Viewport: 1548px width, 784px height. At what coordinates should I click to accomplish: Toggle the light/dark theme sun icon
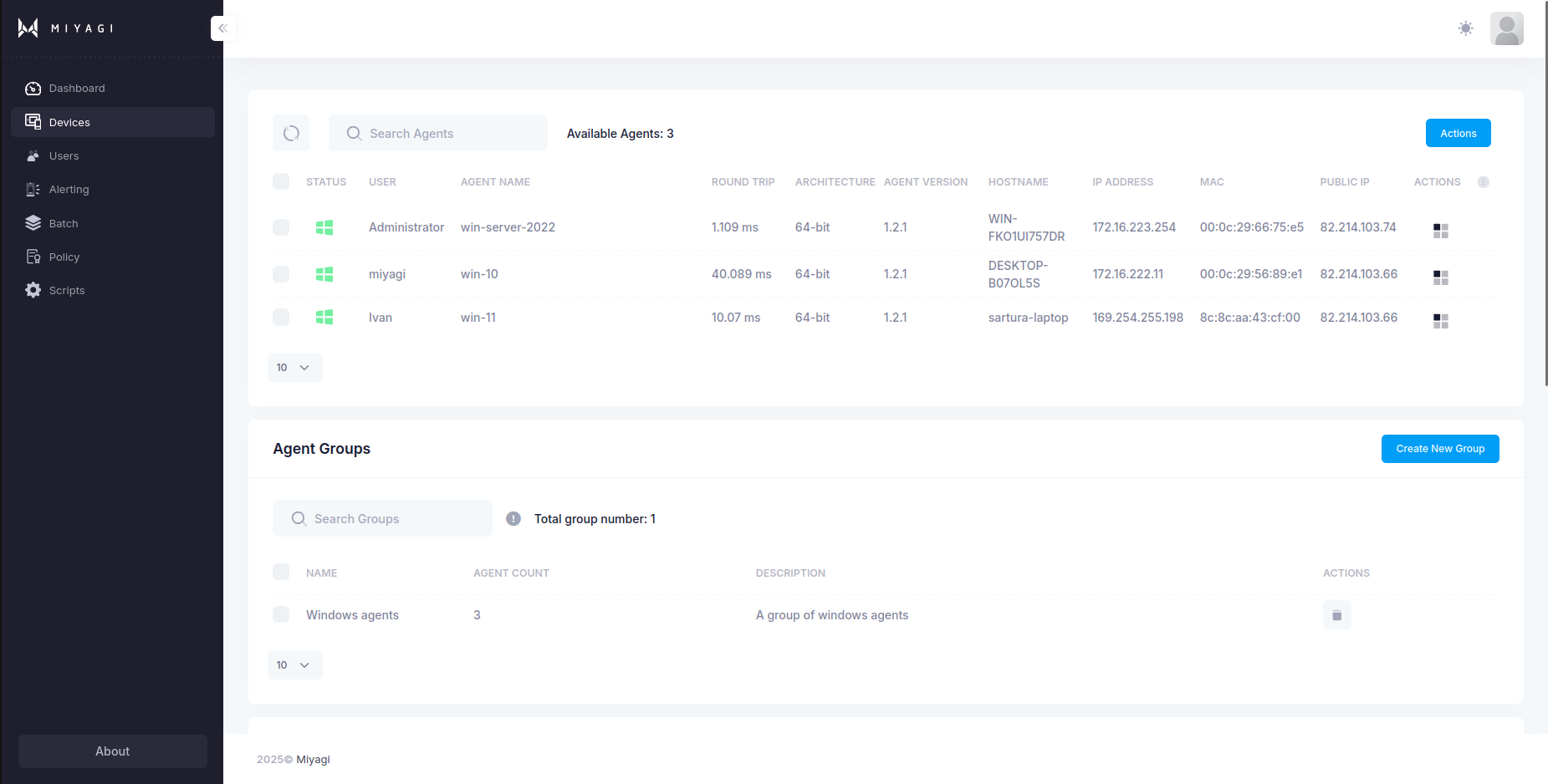(1465, 28)
